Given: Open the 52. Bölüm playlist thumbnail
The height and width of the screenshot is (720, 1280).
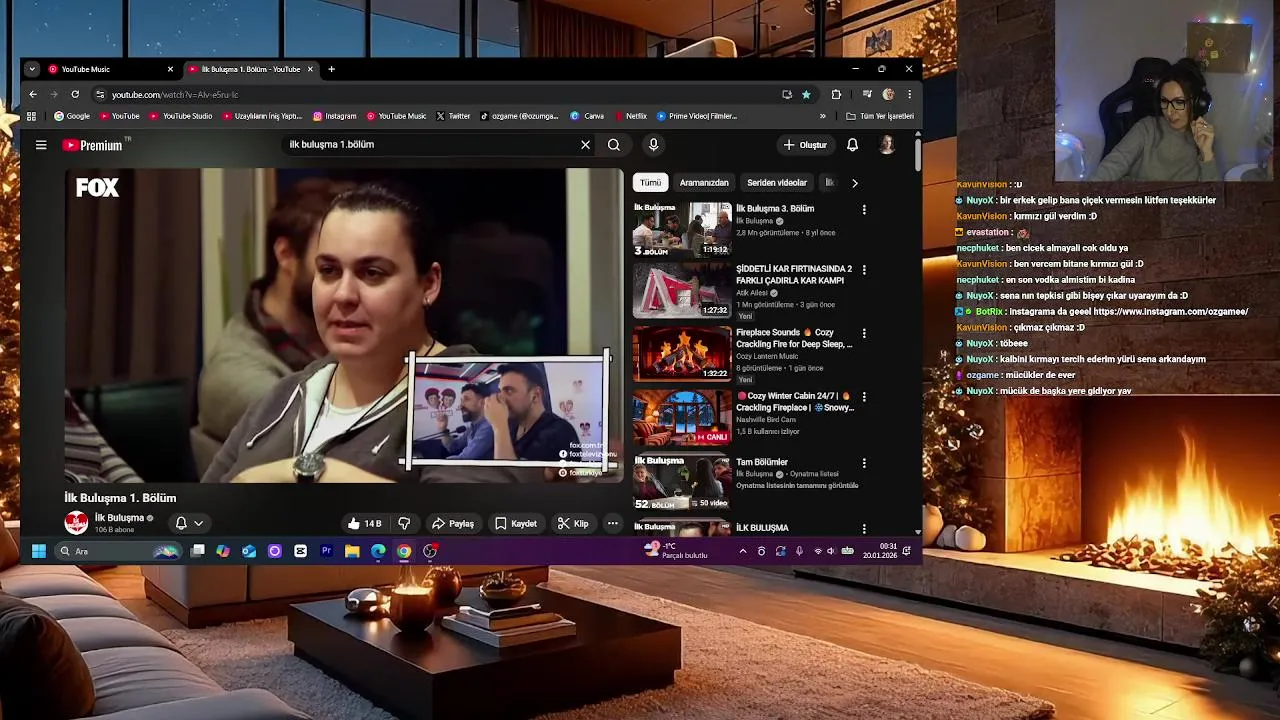Looking at the screenshot, I should pos(682,483).
